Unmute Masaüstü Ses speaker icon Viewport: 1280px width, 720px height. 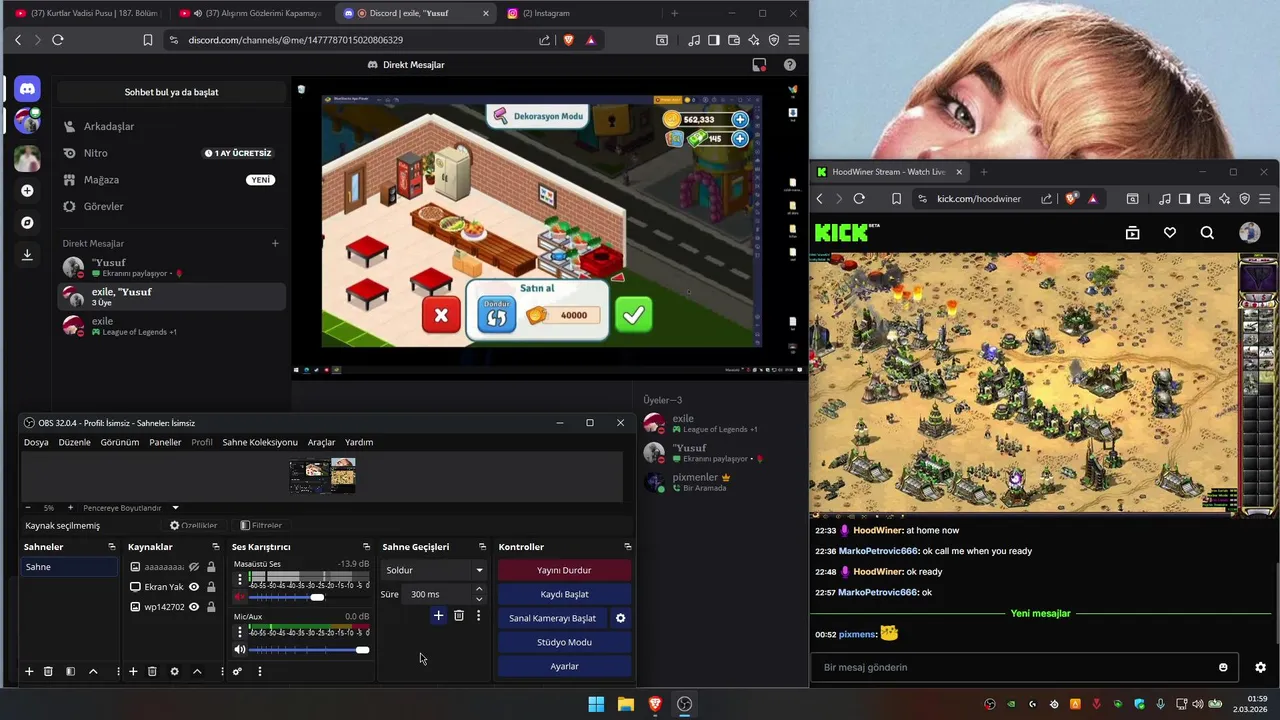point(239,597)
